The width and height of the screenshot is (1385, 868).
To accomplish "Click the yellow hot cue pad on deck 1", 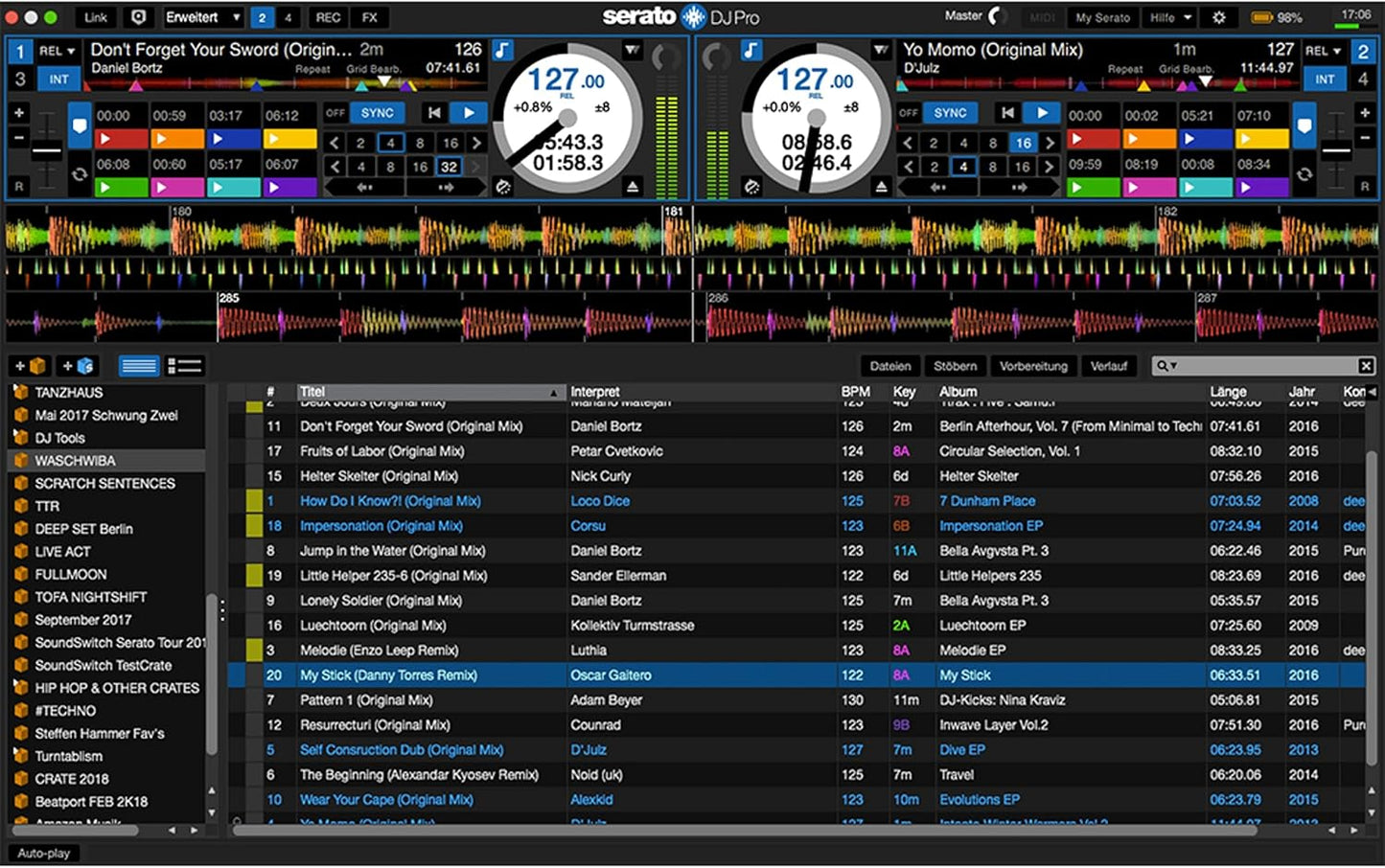I will 289,139.
